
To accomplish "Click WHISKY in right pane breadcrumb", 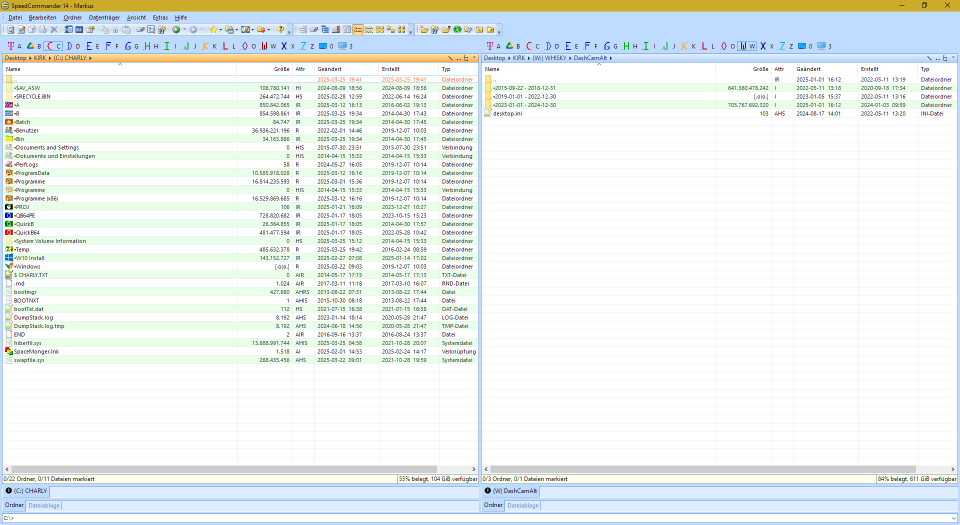I will pos(549,58).
